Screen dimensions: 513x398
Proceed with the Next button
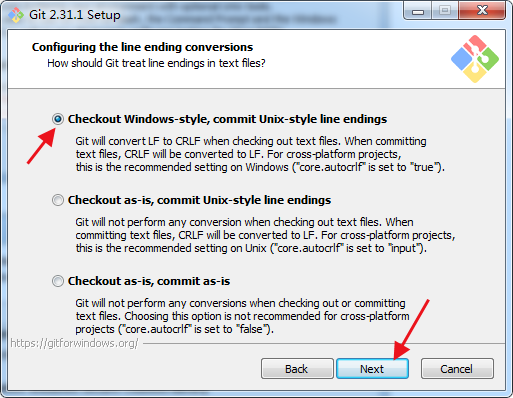coord(372,369)
